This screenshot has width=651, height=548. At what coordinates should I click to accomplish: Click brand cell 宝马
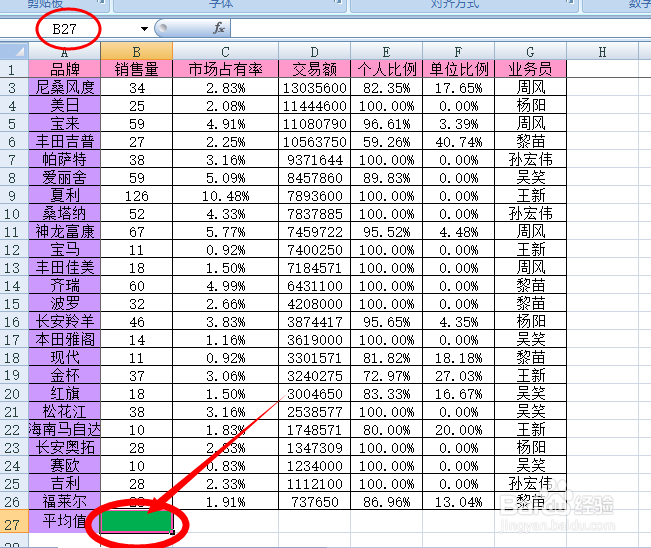pyautogui.click(x=64, y=250)
